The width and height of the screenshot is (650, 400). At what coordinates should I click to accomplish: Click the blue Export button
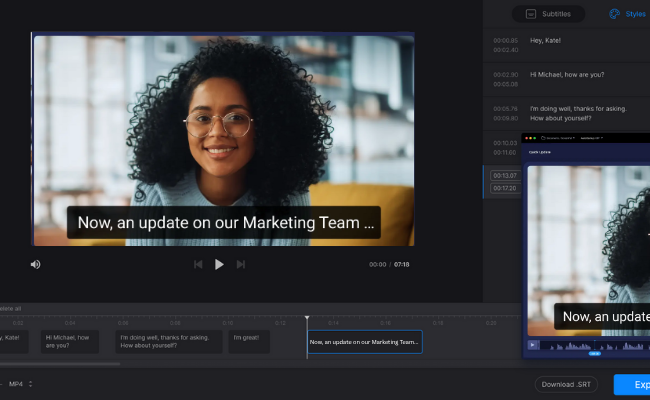[x=632, y=385]
